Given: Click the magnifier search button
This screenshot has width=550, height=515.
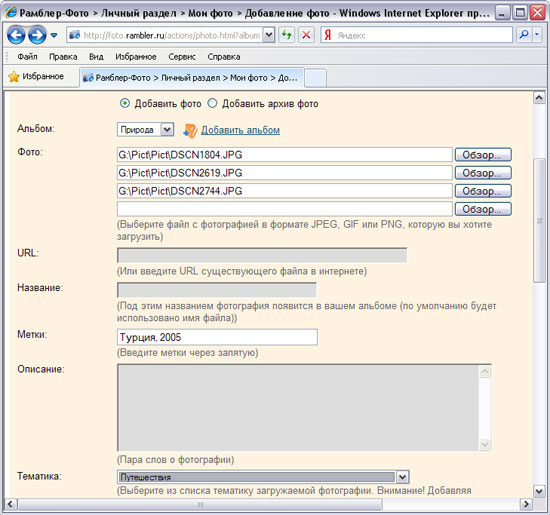Looking at the screenshot, I should tap(524, 35).
